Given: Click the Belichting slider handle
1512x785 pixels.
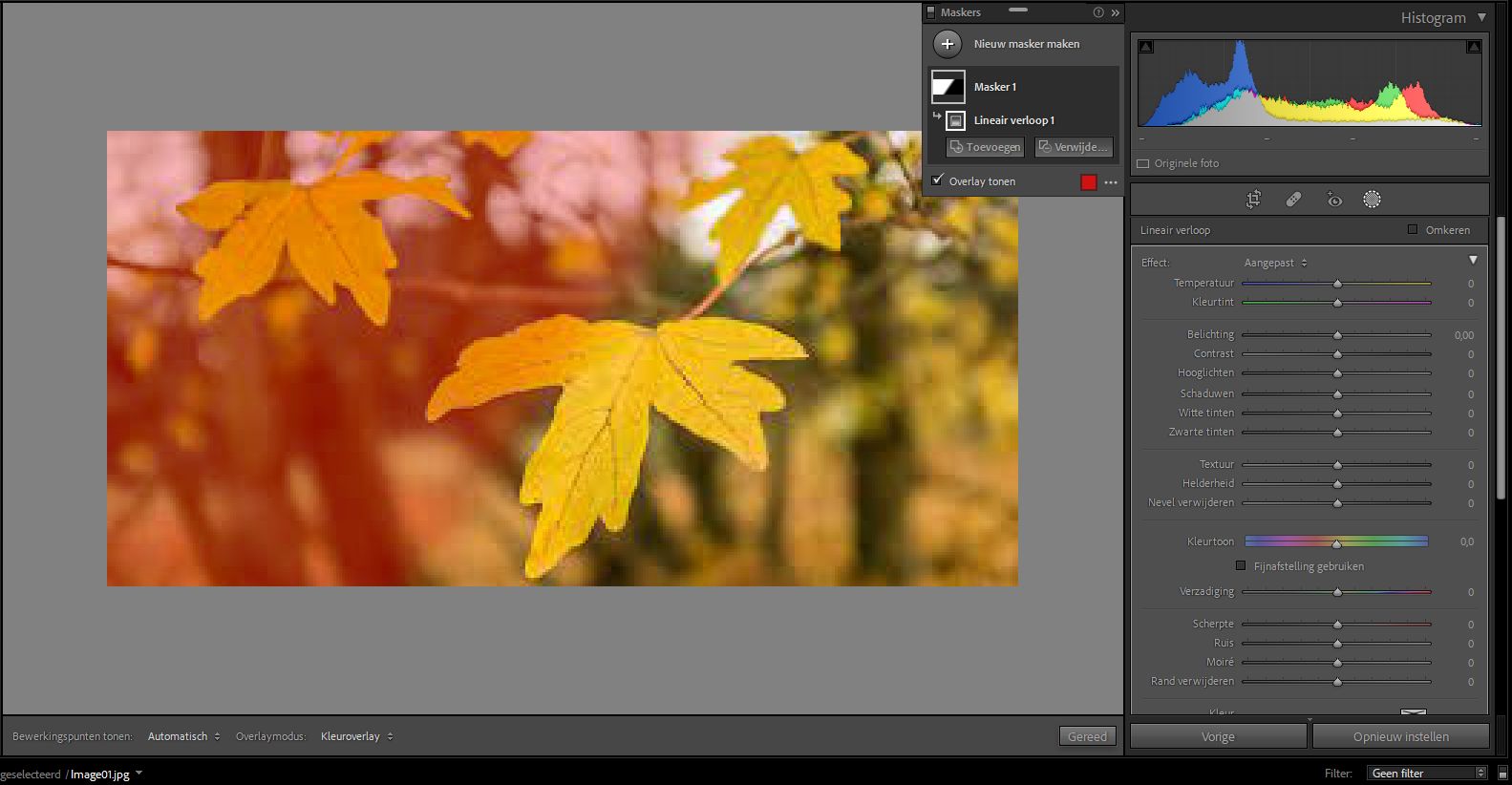Looking at the screenshot, I should click(1337, 335).
